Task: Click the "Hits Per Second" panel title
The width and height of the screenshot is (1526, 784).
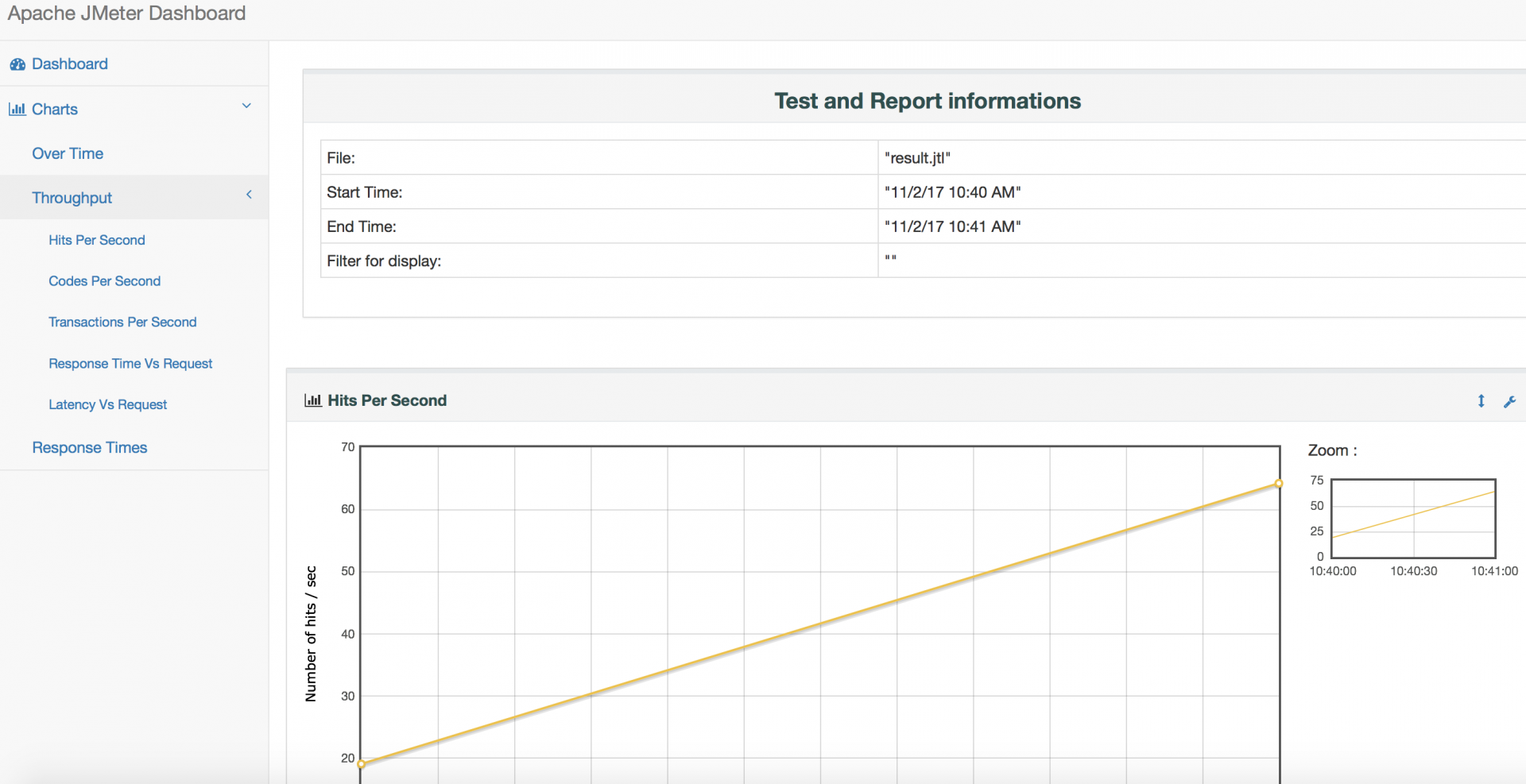Action: coord(387,400)
